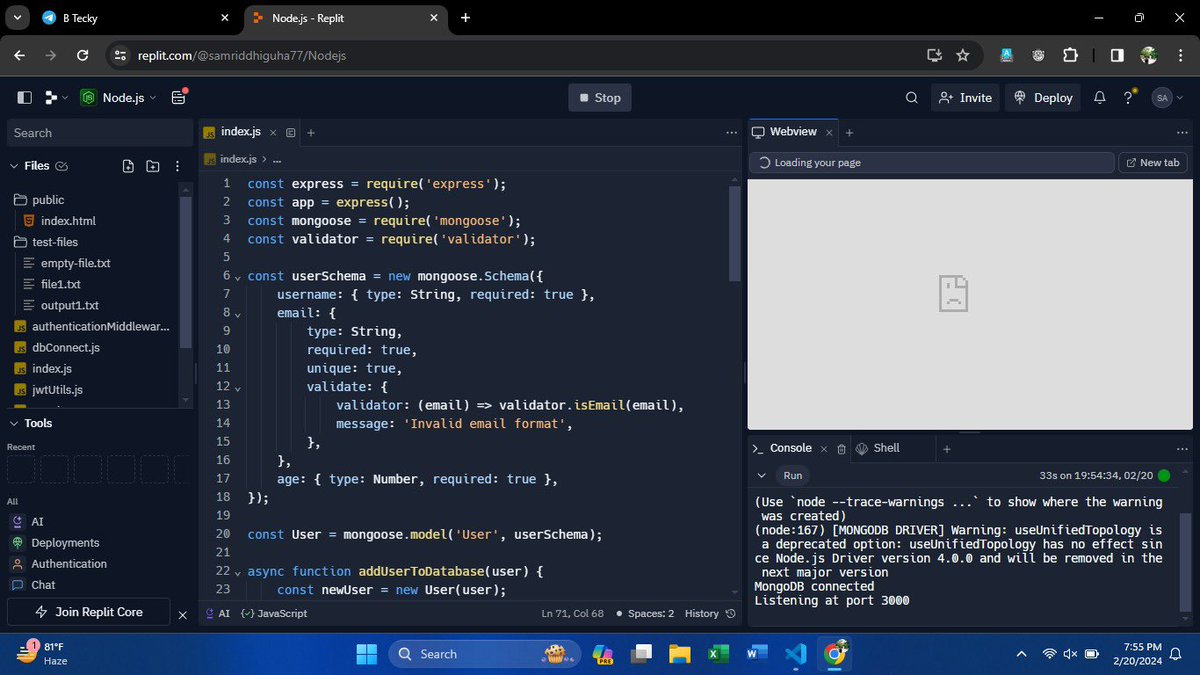The image size is (1200, 675).
Task: Open empty-file.txt
Action: (x=75, y=263)
